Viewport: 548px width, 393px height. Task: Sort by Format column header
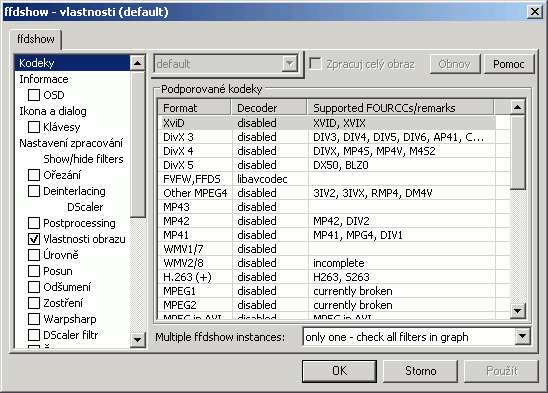(194, 108)
